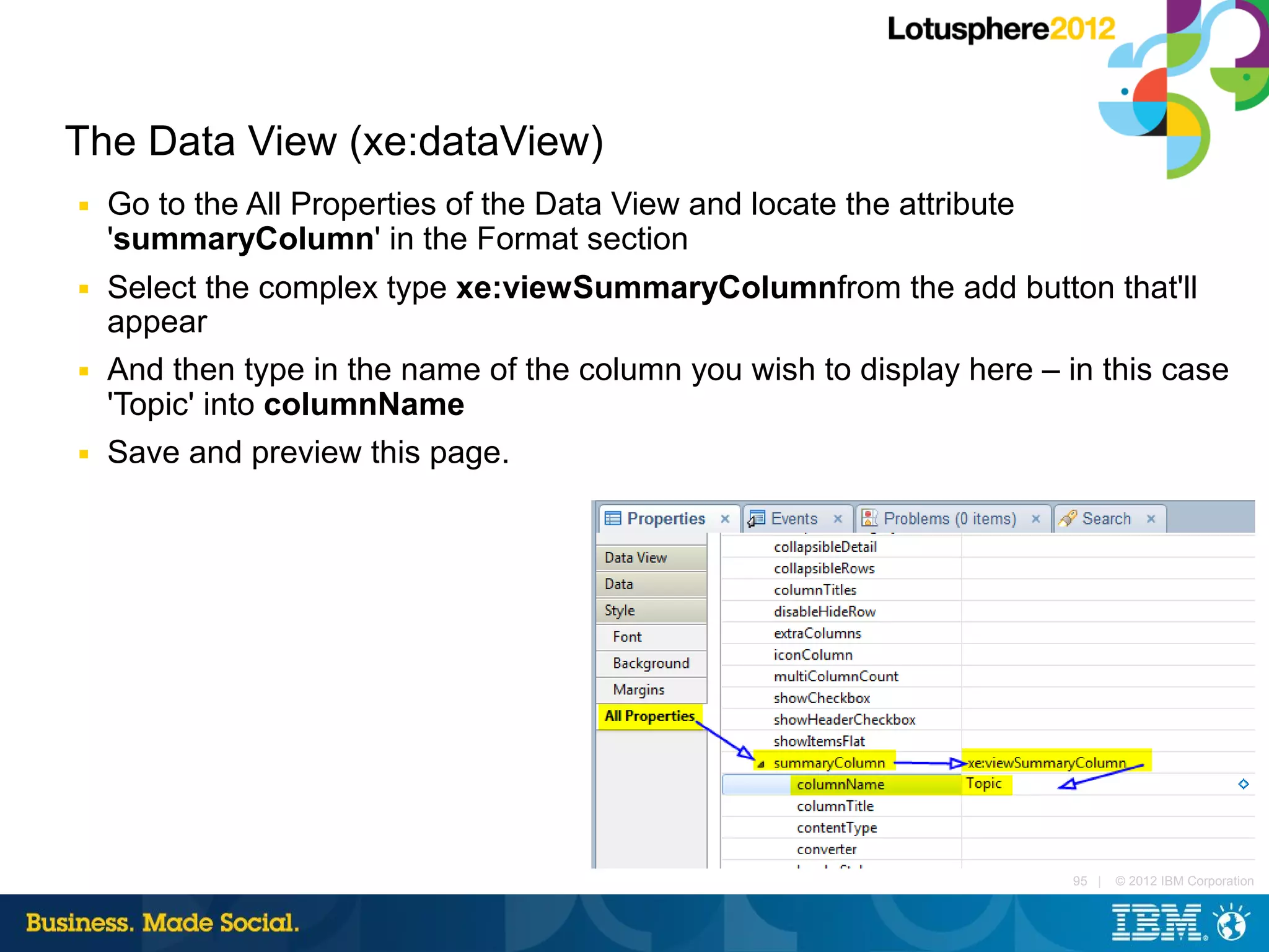The image size is (1269, 952).
Task: Select the summaryColumn property label
Action: point(829,763)
